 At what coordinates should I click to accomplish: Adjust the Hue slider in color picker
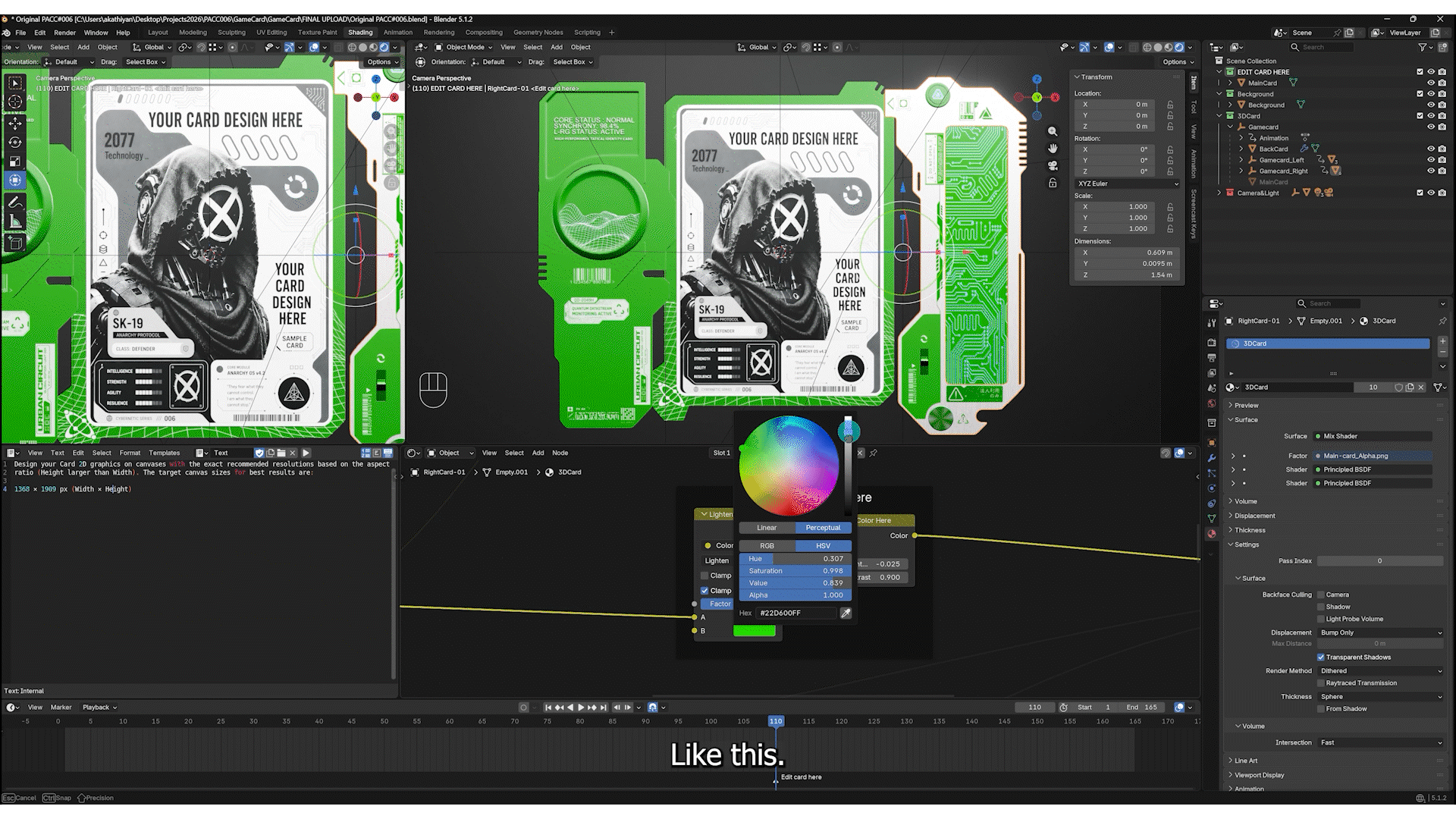pyautogui.click(x=795, y=559)
